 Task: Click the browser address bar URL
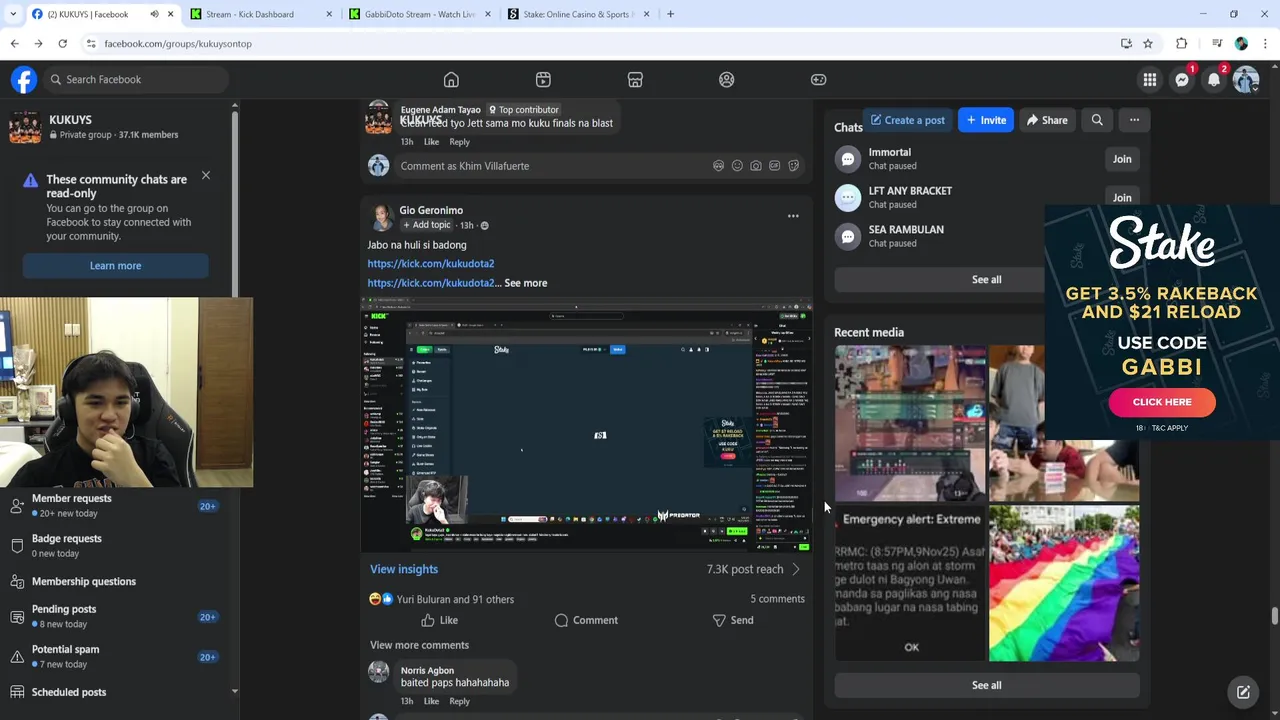(178, 43)
